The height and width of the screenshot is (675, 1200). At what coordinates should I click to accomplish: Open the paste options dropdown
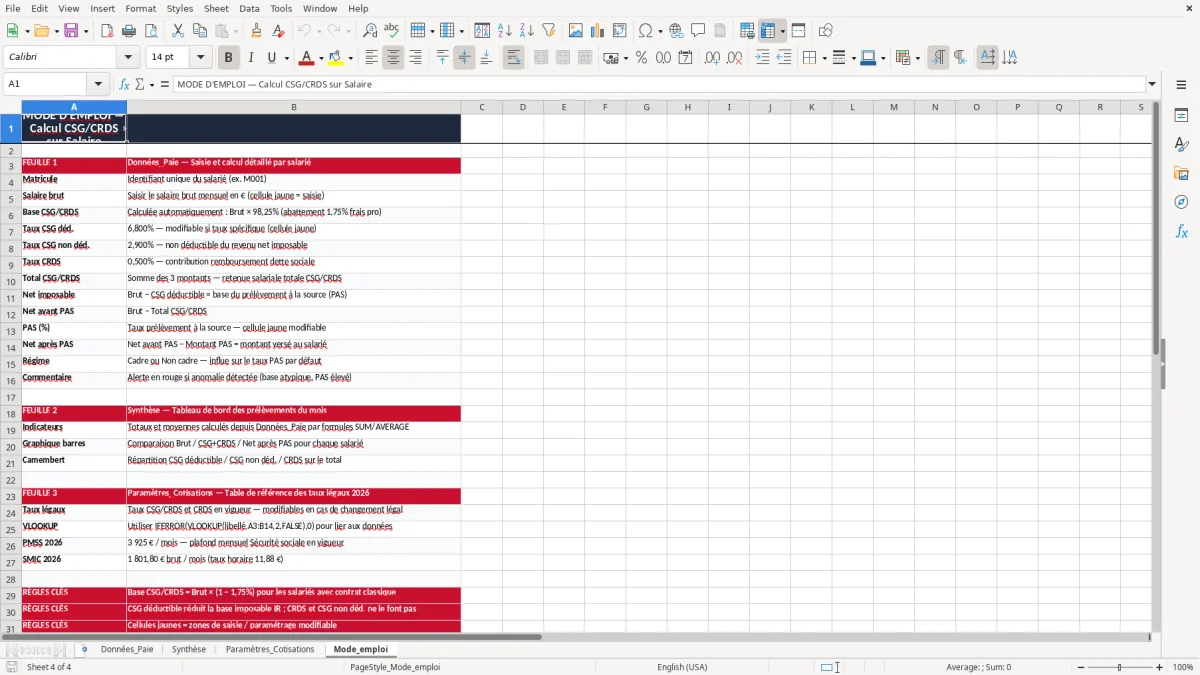235,31
